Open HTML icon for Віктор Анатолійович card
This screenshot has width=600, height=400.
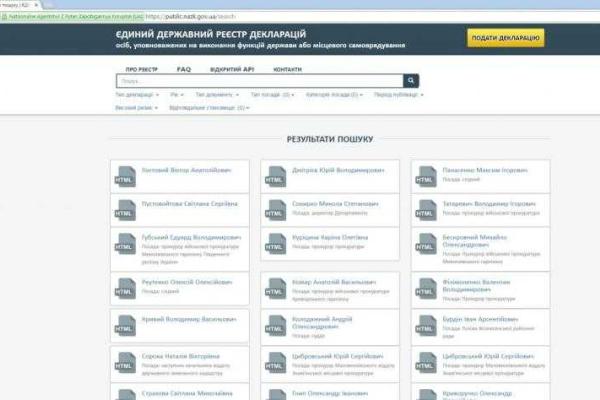pyautogui.click(x=125, y=176)
